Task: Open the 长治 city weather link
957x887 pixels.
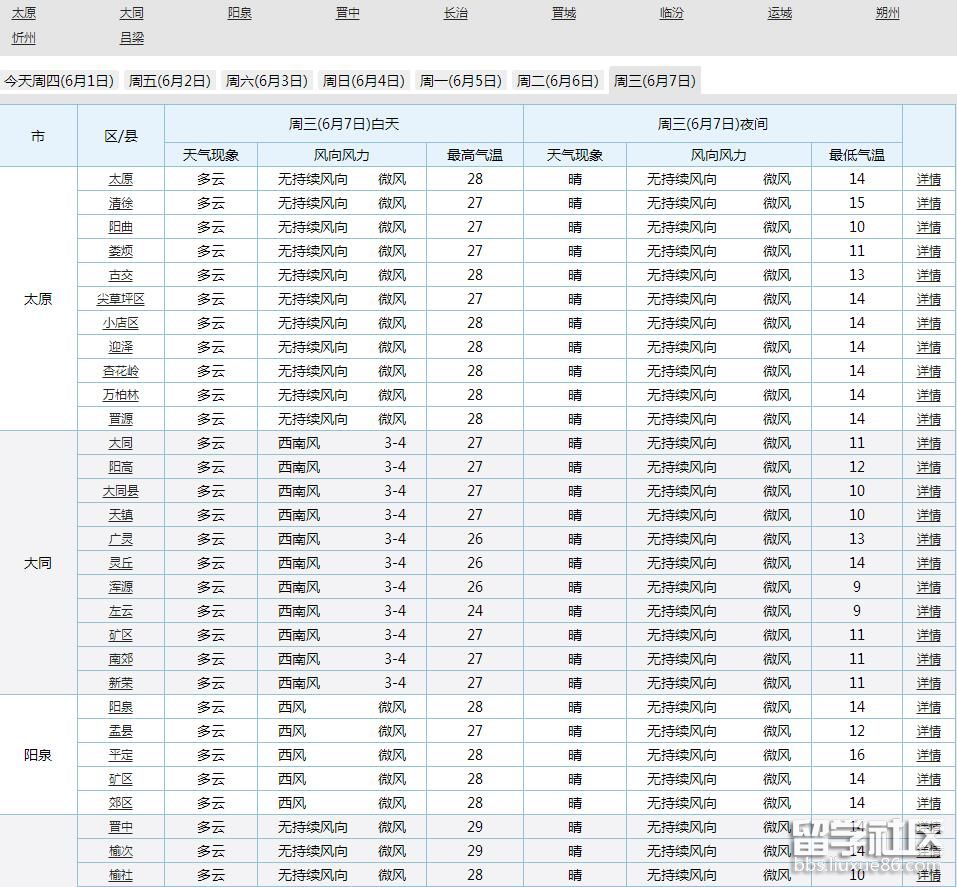Action: point(455,14)
